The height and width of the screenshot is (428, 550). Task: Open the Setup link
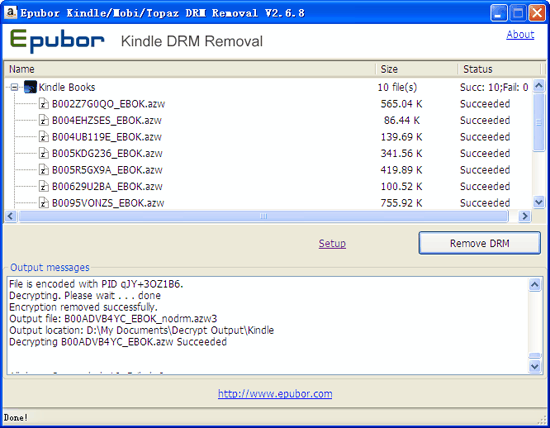click(332, 243)
